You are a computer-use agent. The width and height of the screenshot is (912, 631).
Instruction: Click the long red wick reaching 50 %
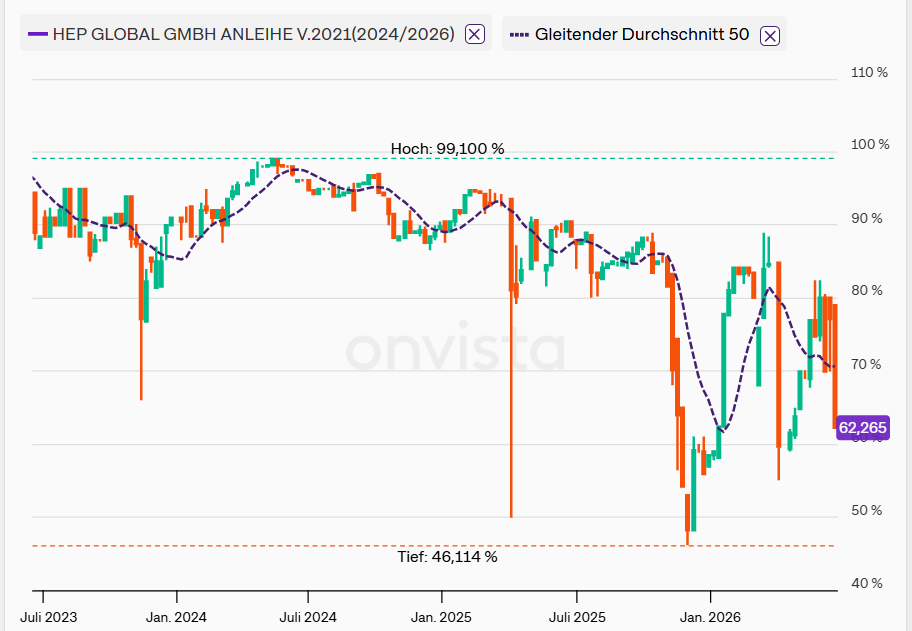[x=511, y=407]
